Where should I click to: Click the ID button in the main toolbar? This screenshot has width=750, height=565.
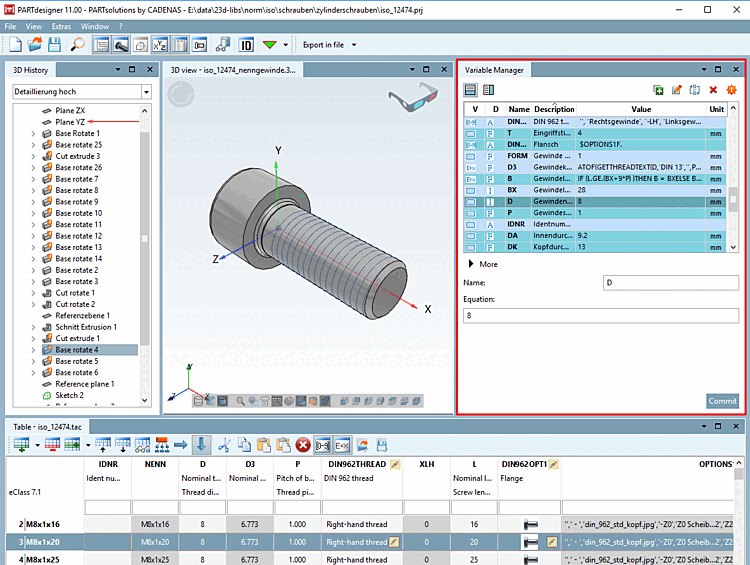pos(246,45)
